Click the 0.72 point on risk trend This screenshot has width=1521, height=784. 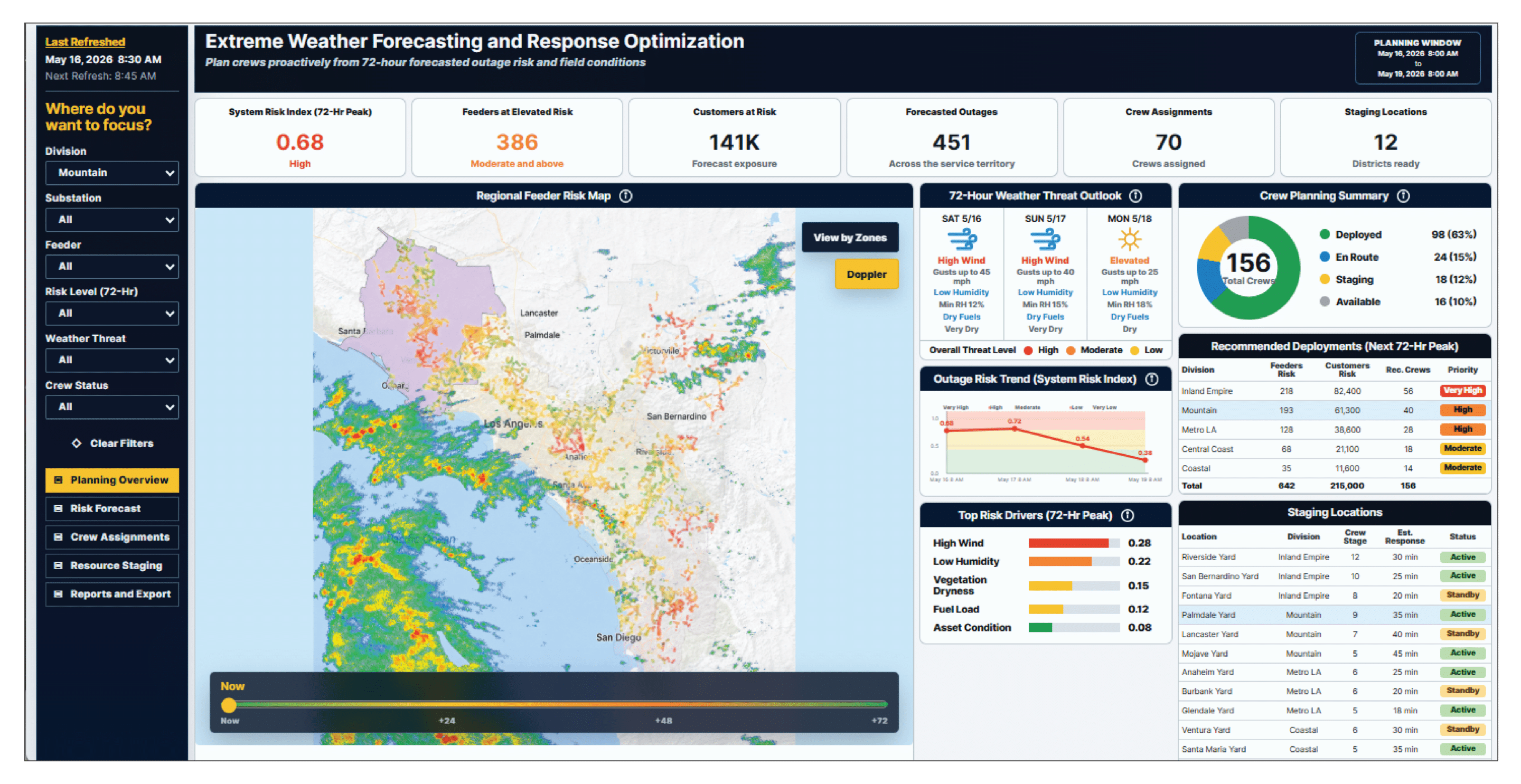(x=1015, y=429)
